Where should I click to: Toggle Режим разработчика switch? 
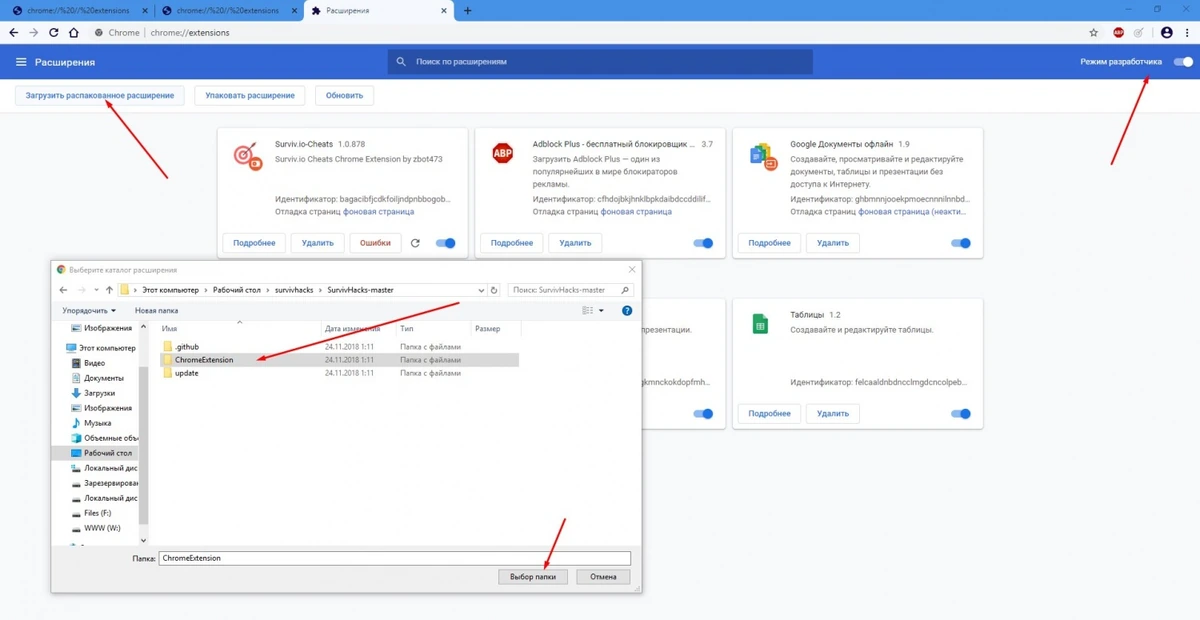[x=1183, y=62]
